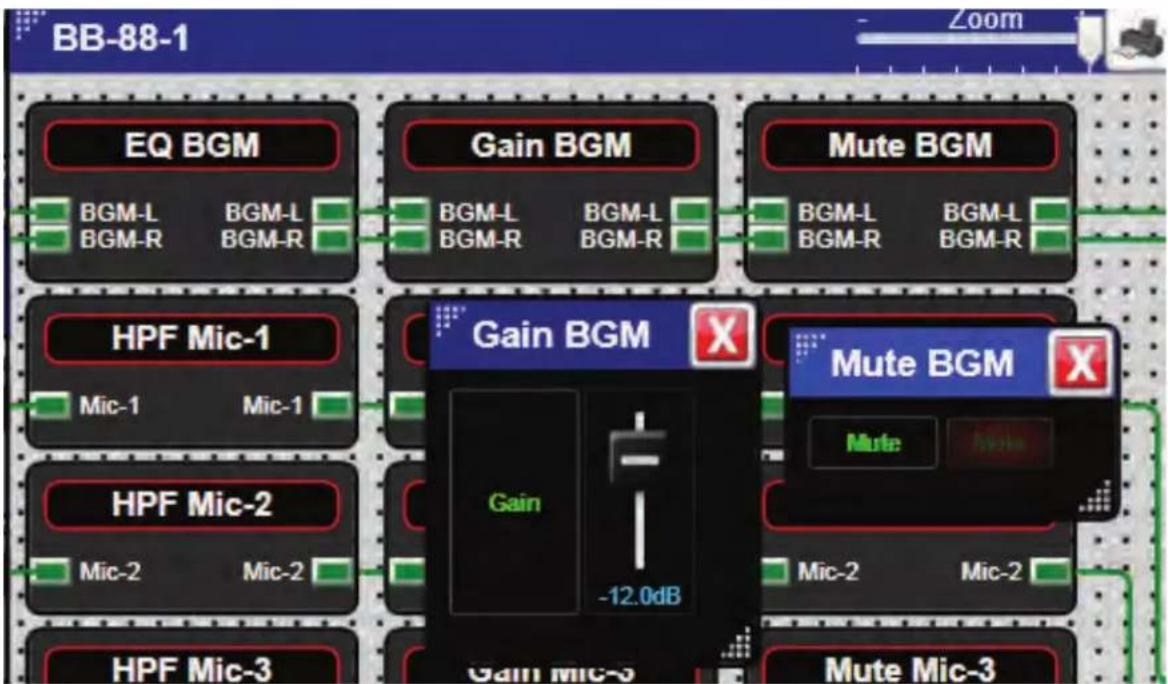Click the Gain BGM block output port BGM-R
Image resolution: width=1168 pixels, height=684 pixels.
pos(691,240)
